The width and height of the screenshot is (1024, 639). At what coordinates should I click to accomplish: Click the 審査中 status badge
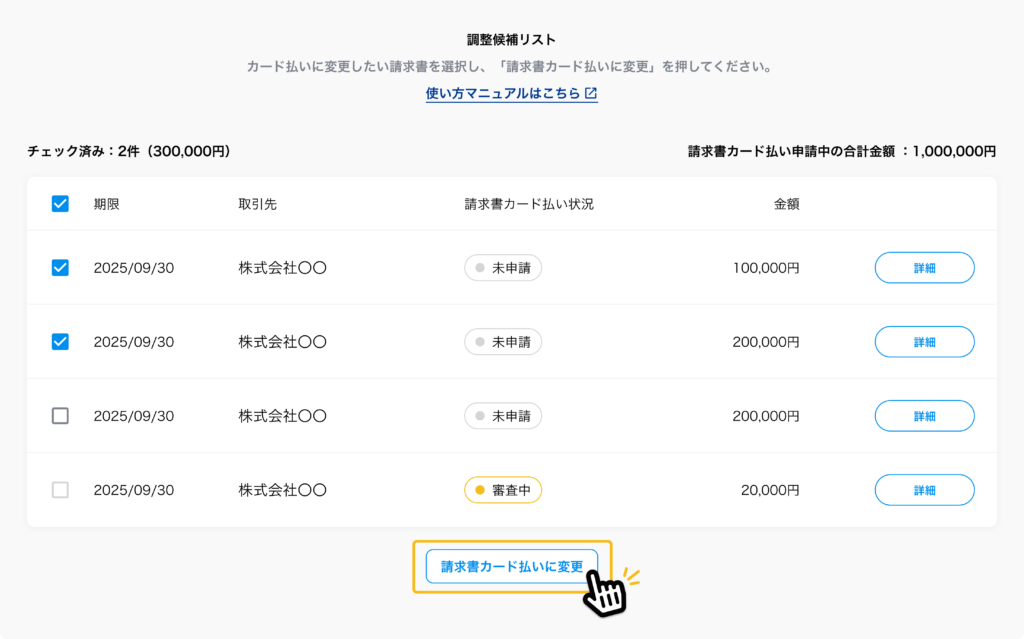pos(503,490)
